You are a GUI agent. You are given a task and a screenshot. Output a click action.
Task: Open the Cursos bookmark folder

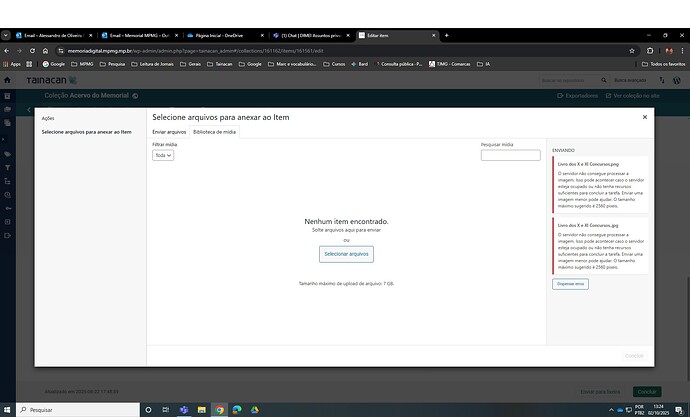click(334, 64)
